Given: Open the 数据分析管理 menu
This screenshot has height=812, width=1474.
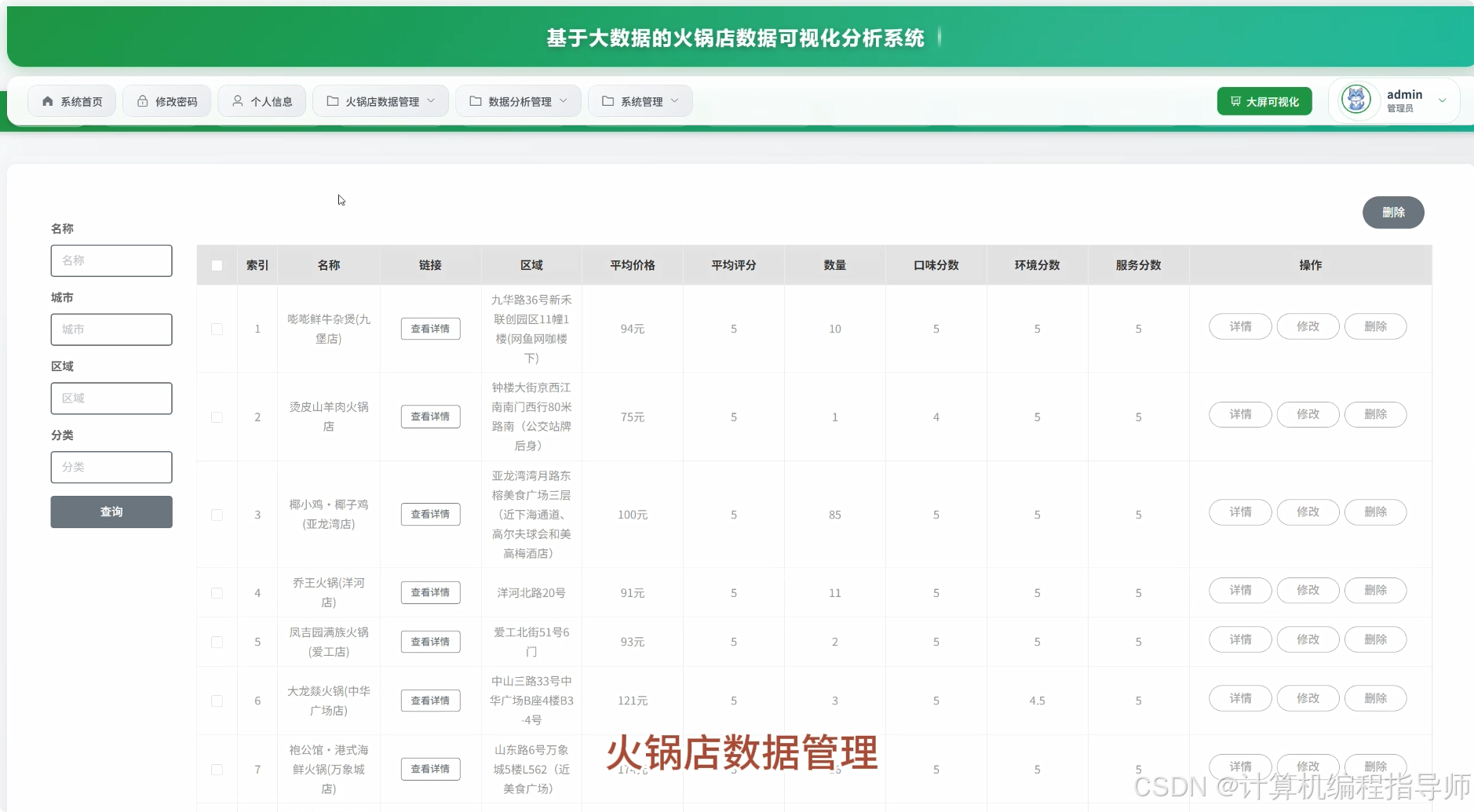Looking at the screenshot, I should (x=518, y=101).
